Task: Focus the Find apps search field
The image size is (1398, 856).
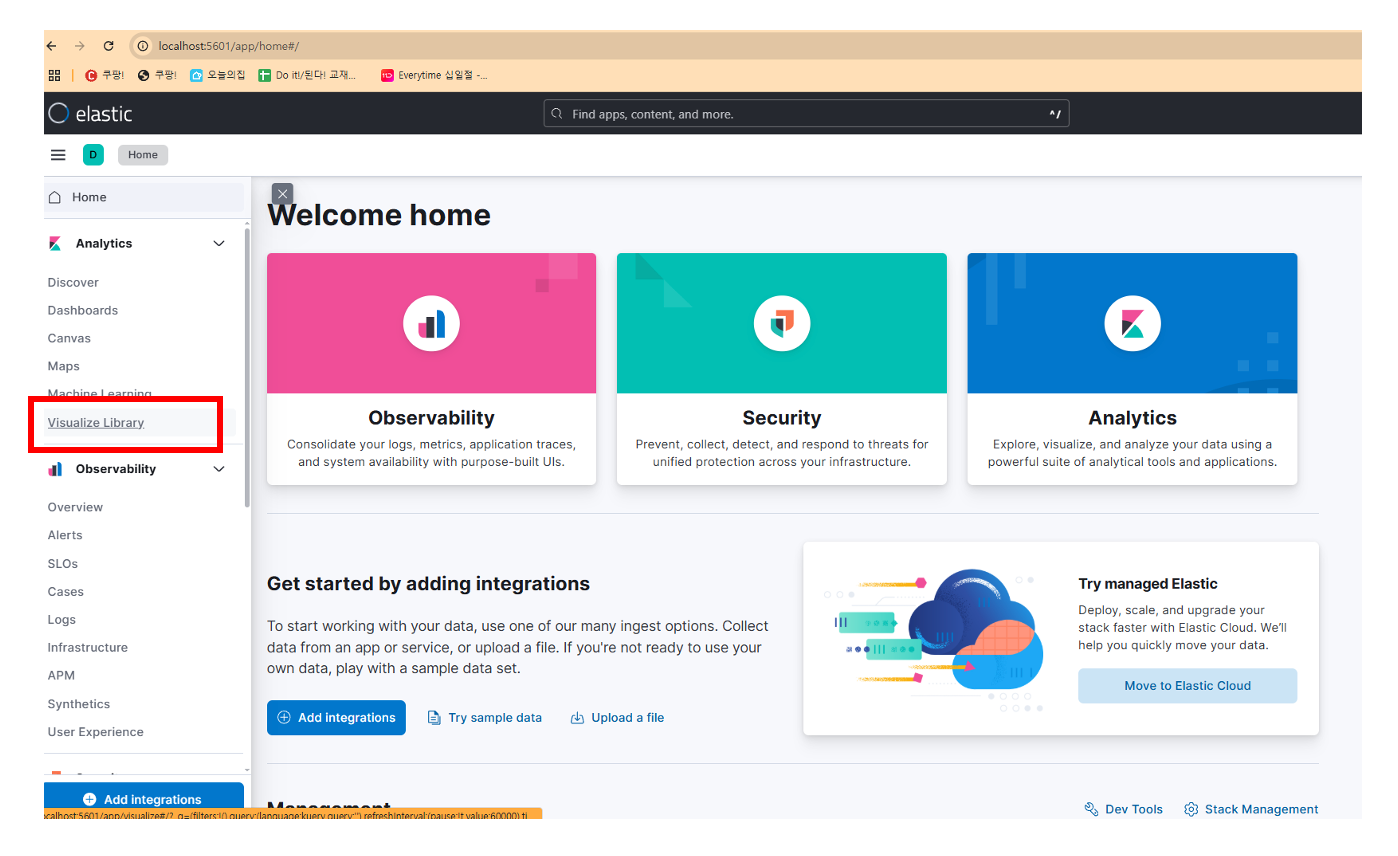Action: 806,114
